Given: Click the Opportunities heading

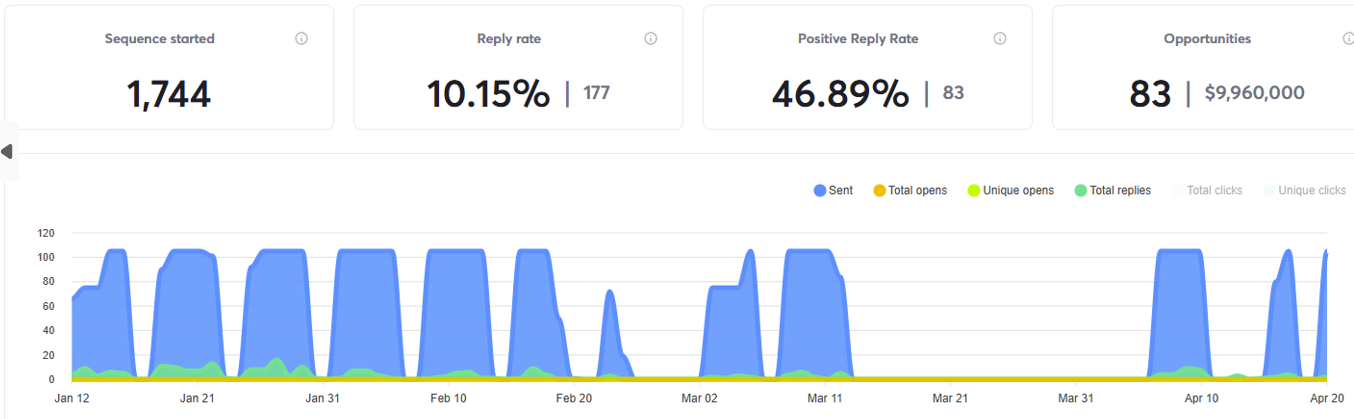Looking at the screenshot, I should click(1207, 39).
